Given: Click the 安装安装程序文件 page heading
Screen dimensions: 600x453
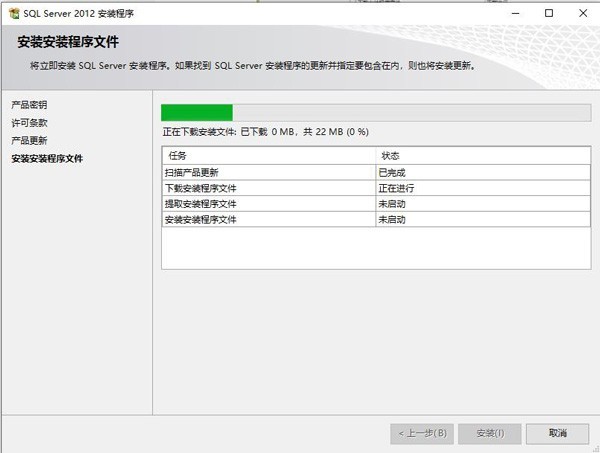Looking at the screenshot, I should pyautogui.click(x=68, y=42).
